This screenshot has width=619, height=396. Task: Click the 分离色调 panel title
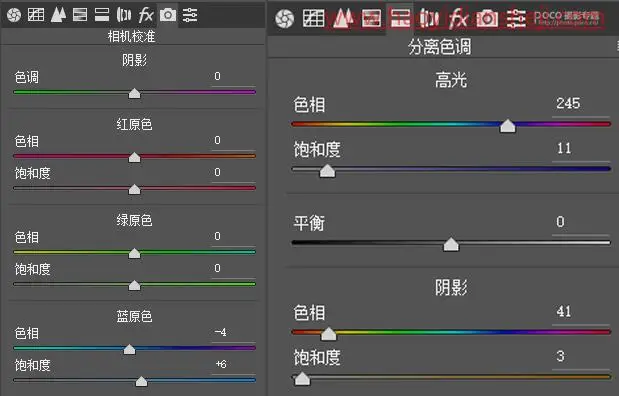[439, 47]
